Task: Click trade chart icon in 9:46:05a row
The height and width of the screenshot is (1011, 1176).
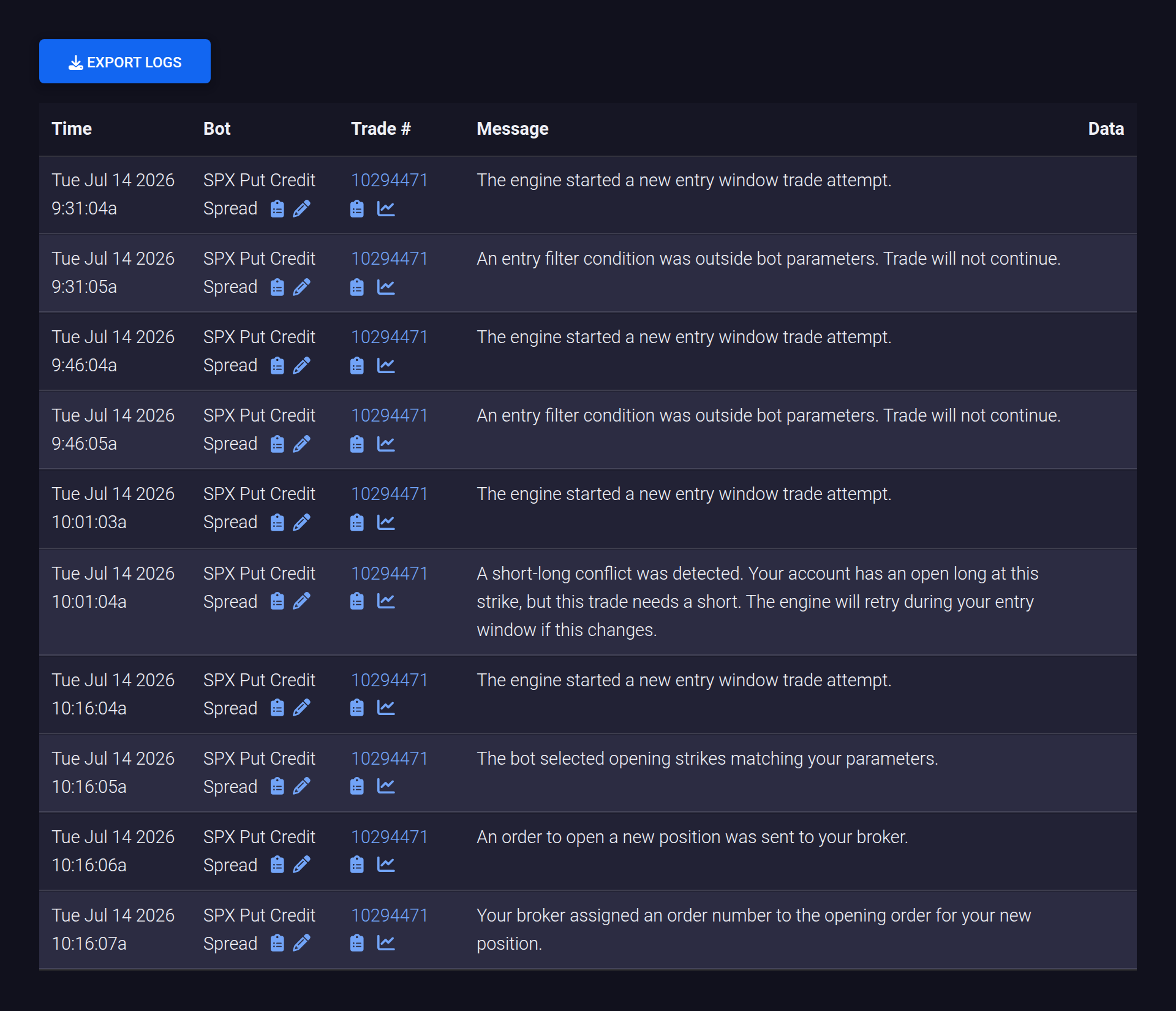Action: click(386, 444)
